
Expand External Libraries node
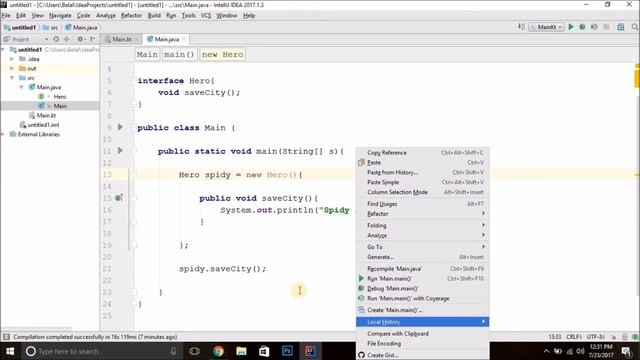3,134
